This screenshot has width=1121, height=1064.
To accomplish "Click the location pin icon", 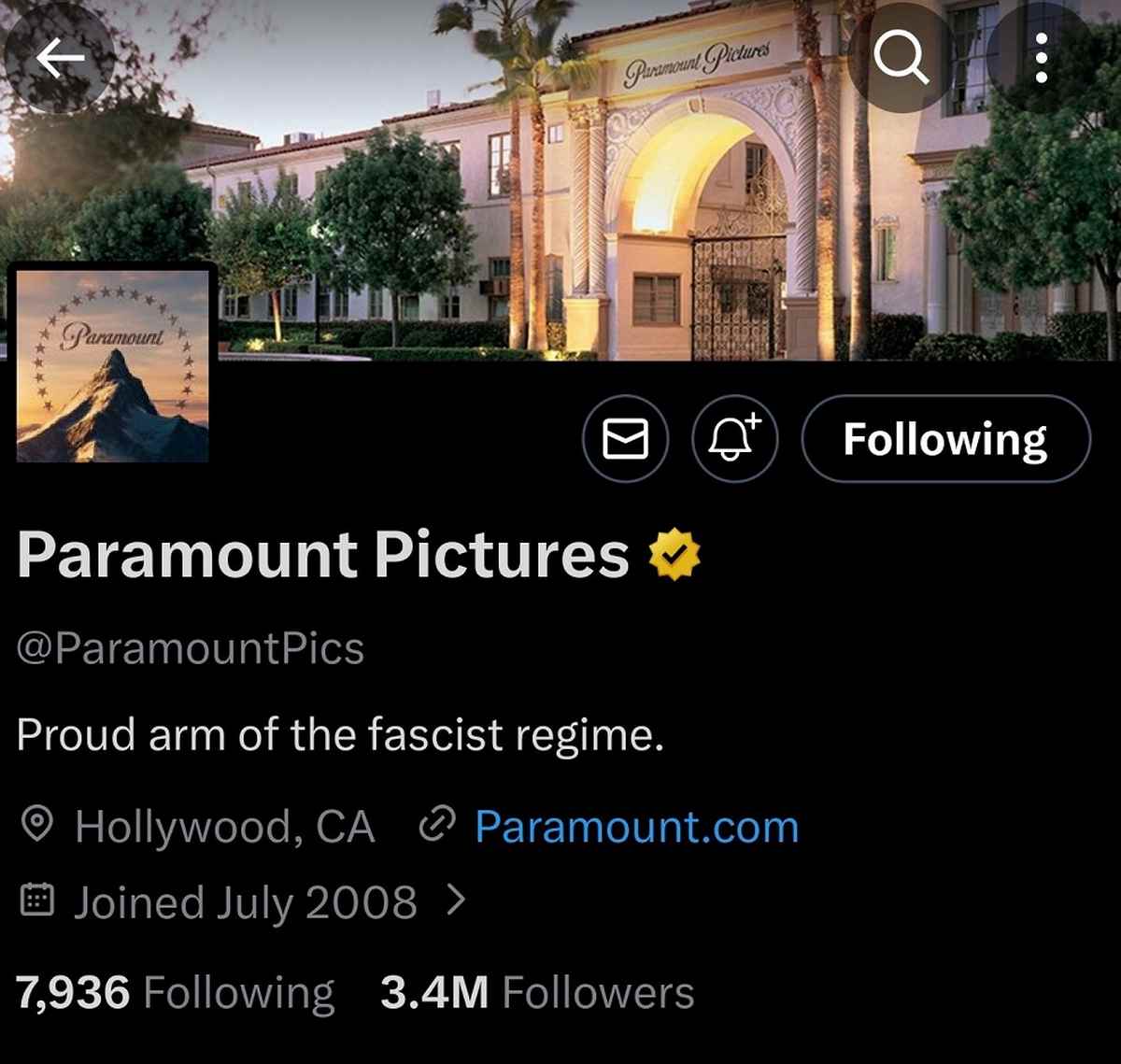I will point(36,826).
